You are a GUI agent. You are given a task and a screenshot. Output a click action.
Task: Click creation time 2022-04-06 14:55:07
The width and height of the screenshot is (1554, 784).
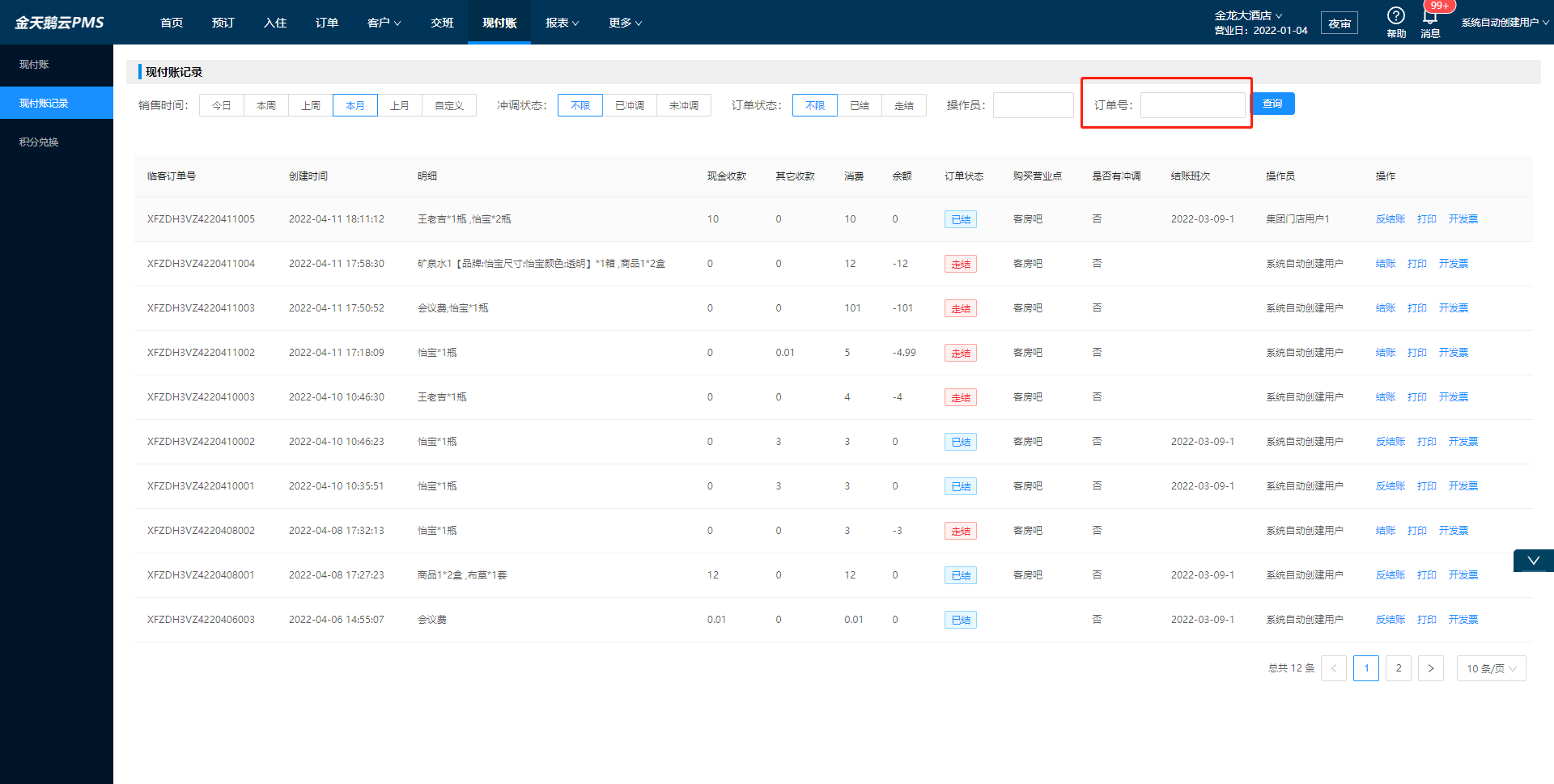click(x=337, y=620)
